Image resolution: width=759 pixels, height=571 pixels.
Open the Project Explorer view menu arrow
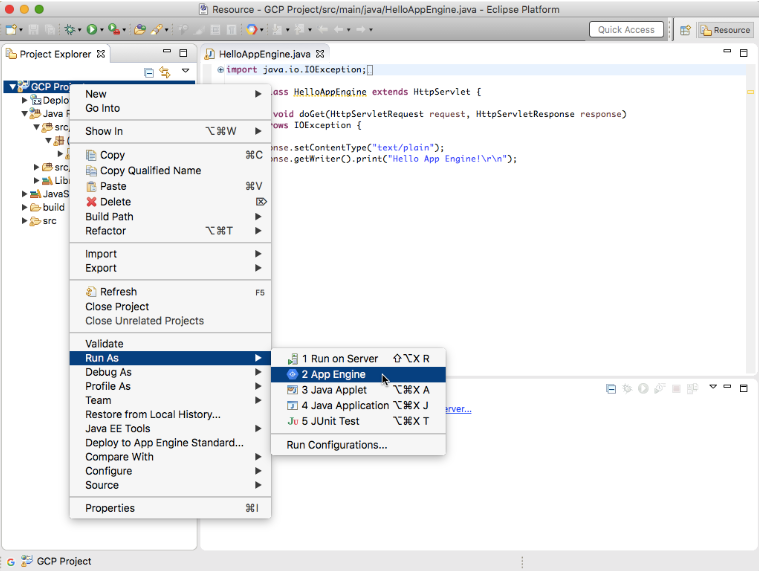coord(185,71)
